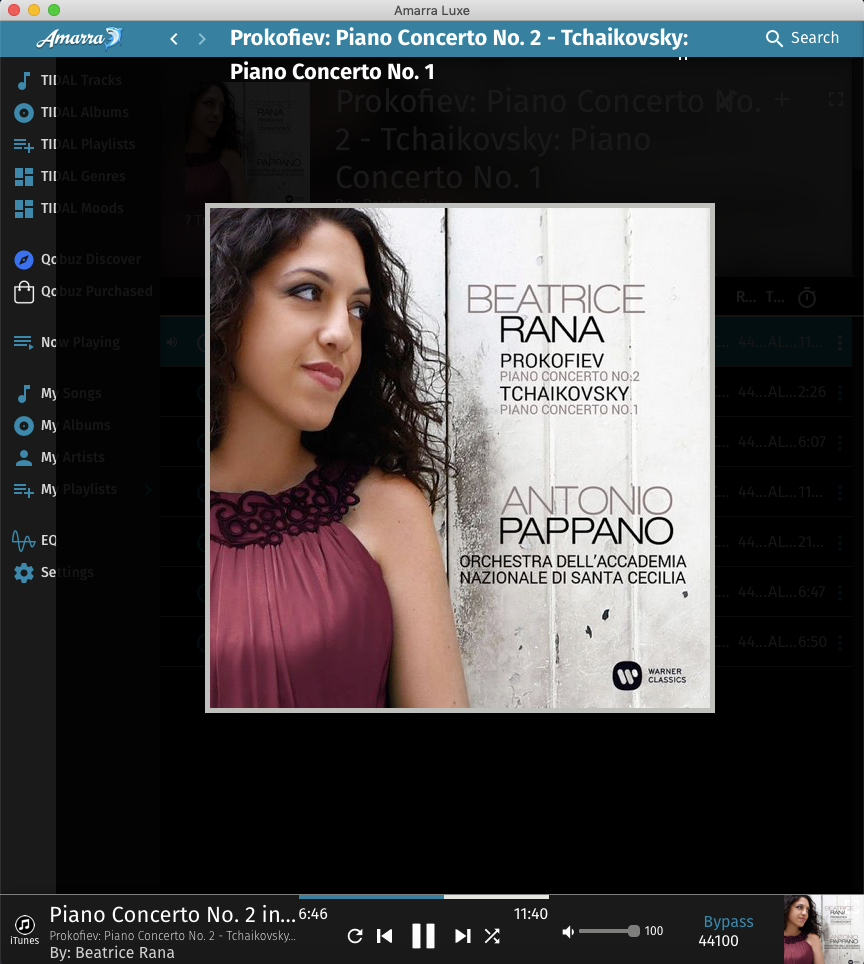This screenshot has height=964, width=864.
Task: Toggle shuffle playback
Action: (492, 936)
